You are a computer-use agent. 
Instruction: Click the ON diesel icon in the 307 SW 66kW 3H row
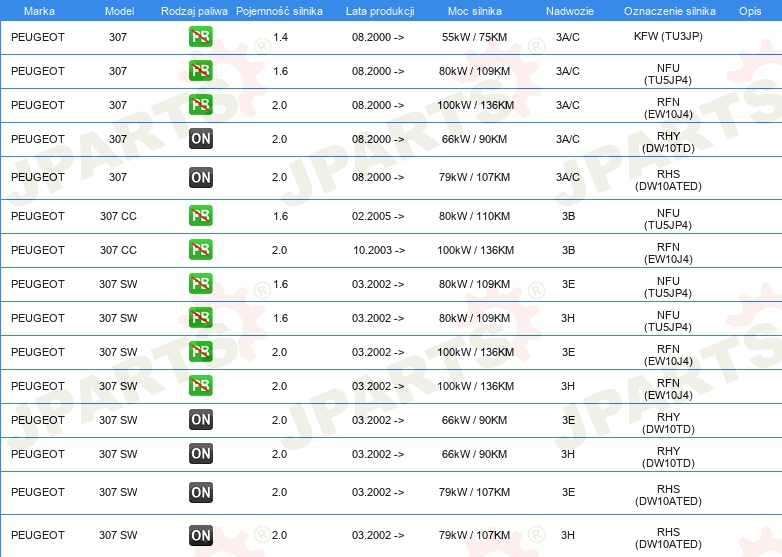point(201,454)
